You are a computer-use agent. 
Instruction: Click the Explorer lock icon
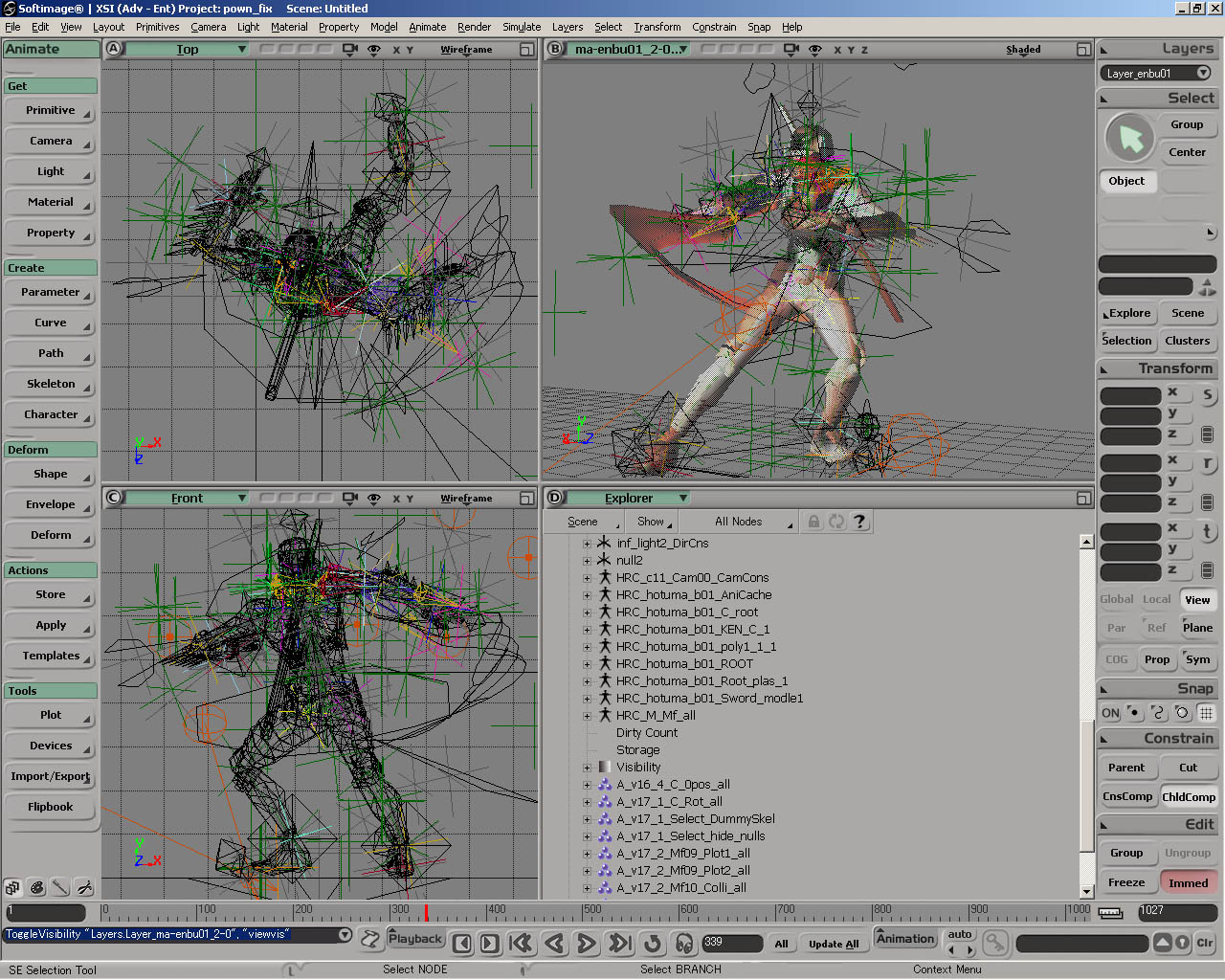[813, 522]
